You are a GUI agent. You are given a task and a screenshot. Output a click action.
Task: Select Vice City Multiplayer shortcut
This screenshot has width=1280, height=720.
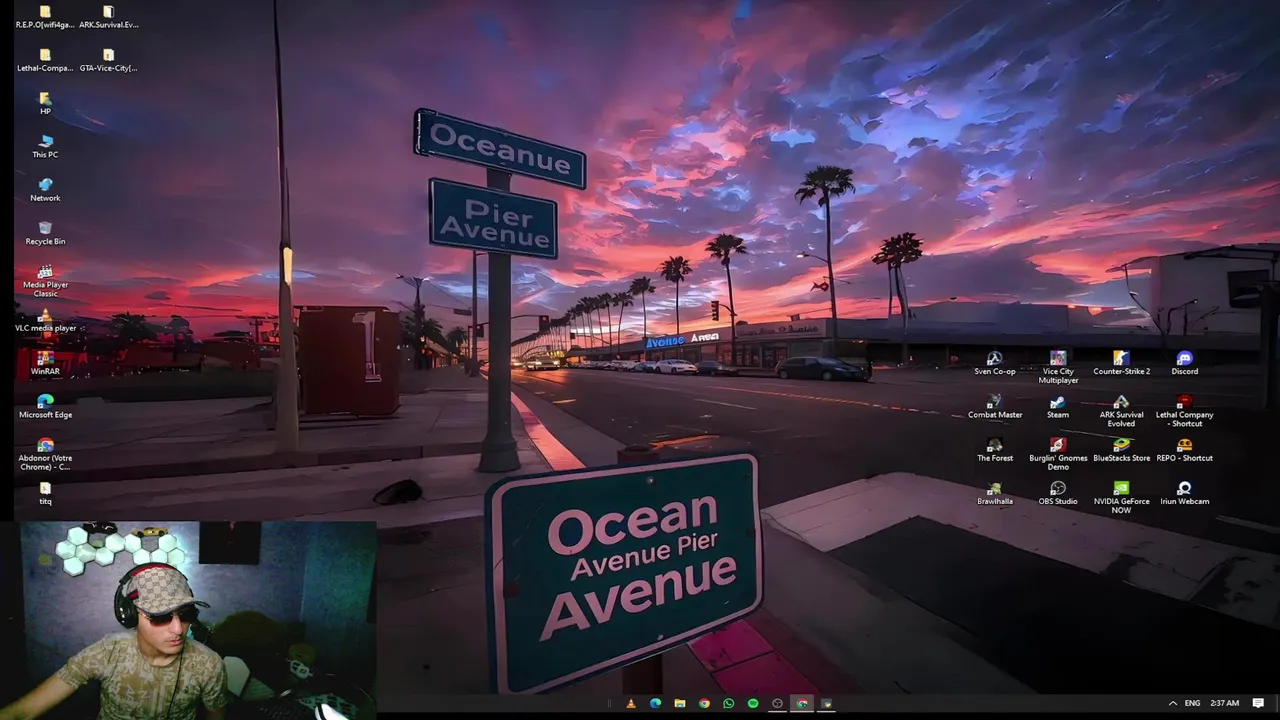(x=1058, y=368)
